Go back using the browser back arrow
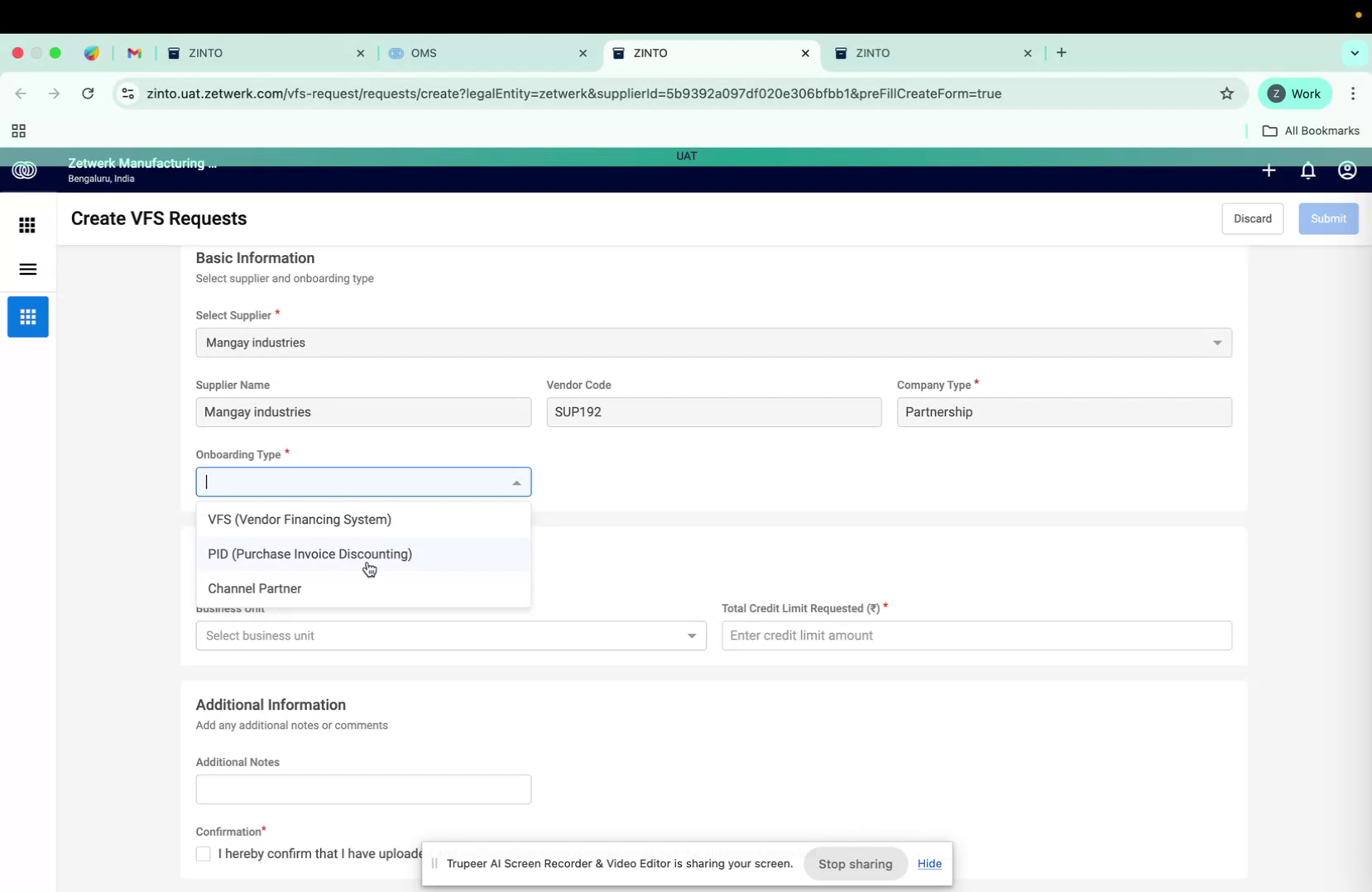The width and height of the screenshot is (1372, 892). pyautogui.click(x=21, y=94)
